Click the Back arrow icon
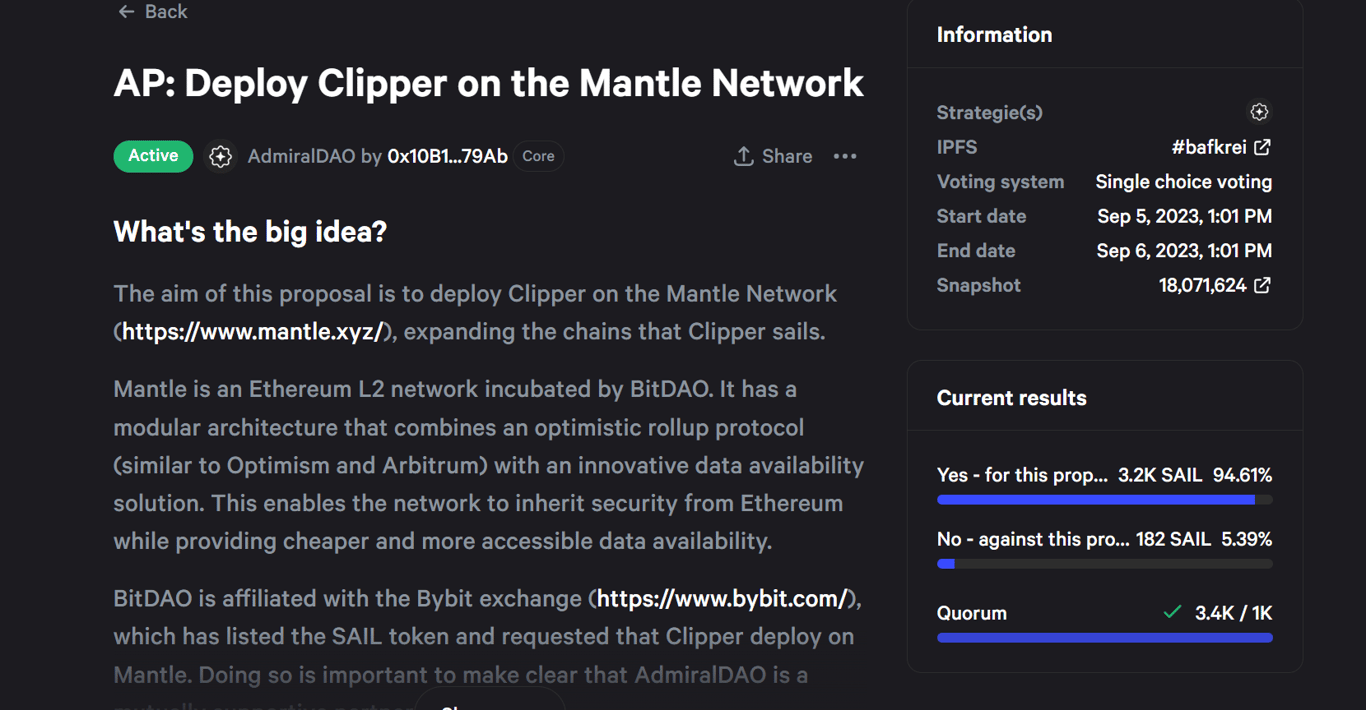1366x710 pixels. [x=126, y=12]
